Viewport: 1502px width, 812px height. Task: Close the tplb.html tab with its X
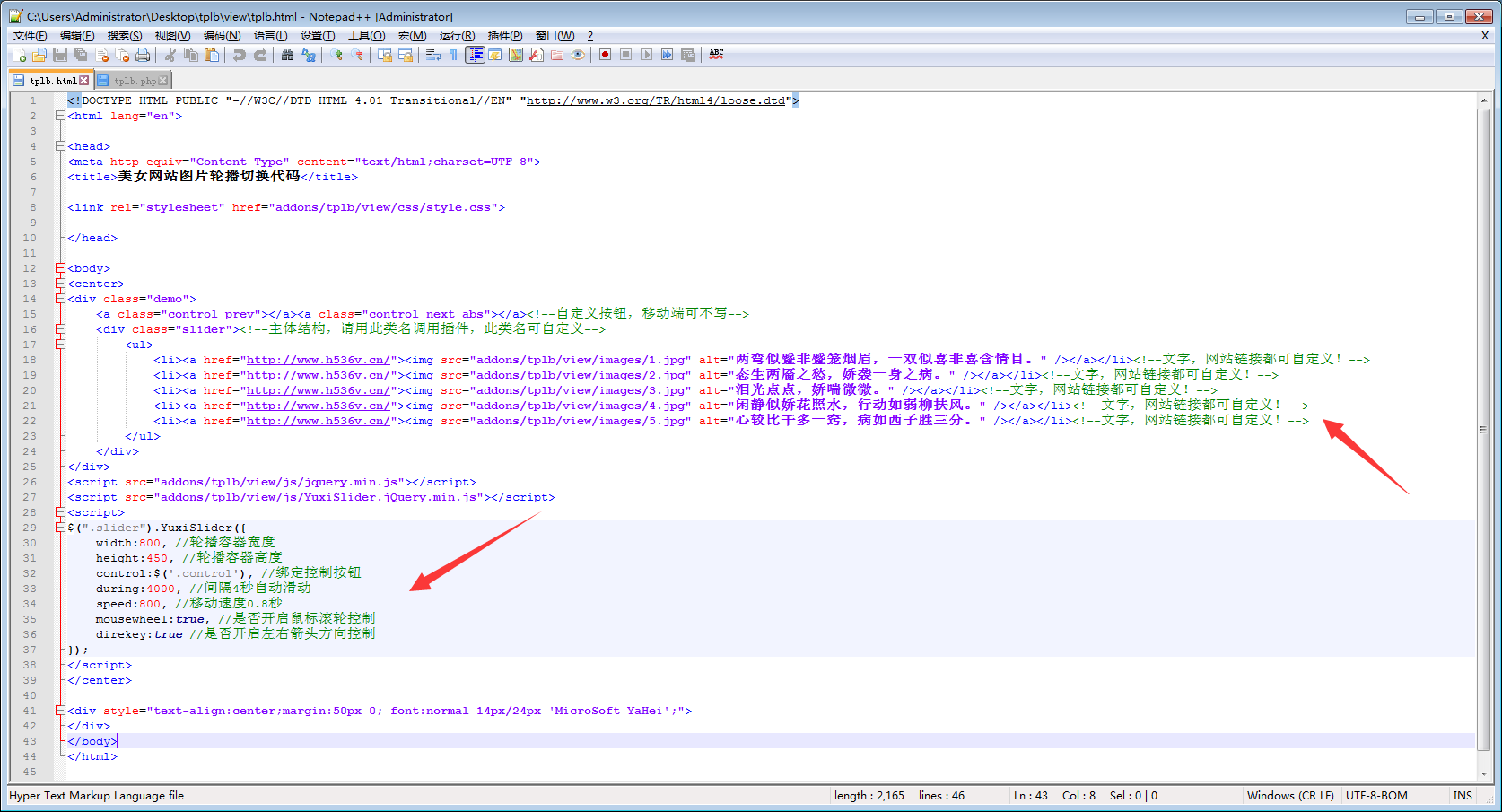(84, 81)
